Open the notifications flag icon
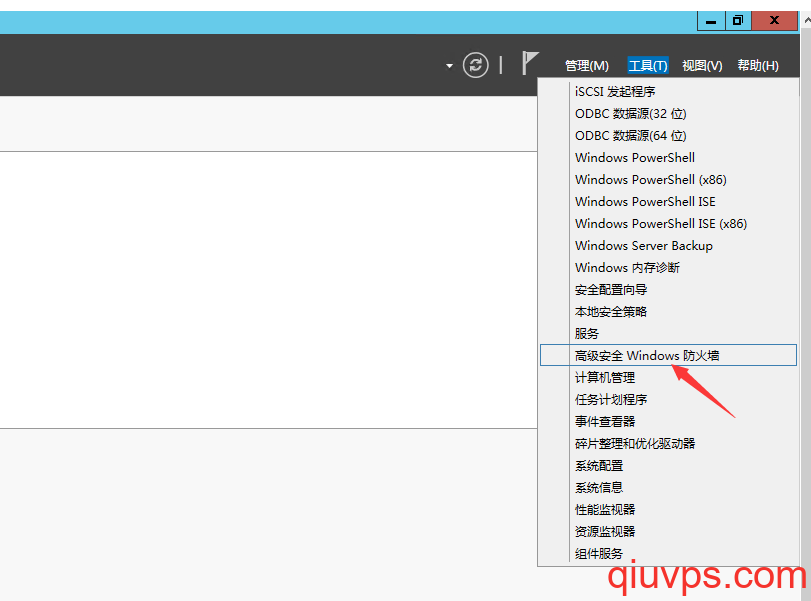Screen dimensions: 811x601 point(530,63)
